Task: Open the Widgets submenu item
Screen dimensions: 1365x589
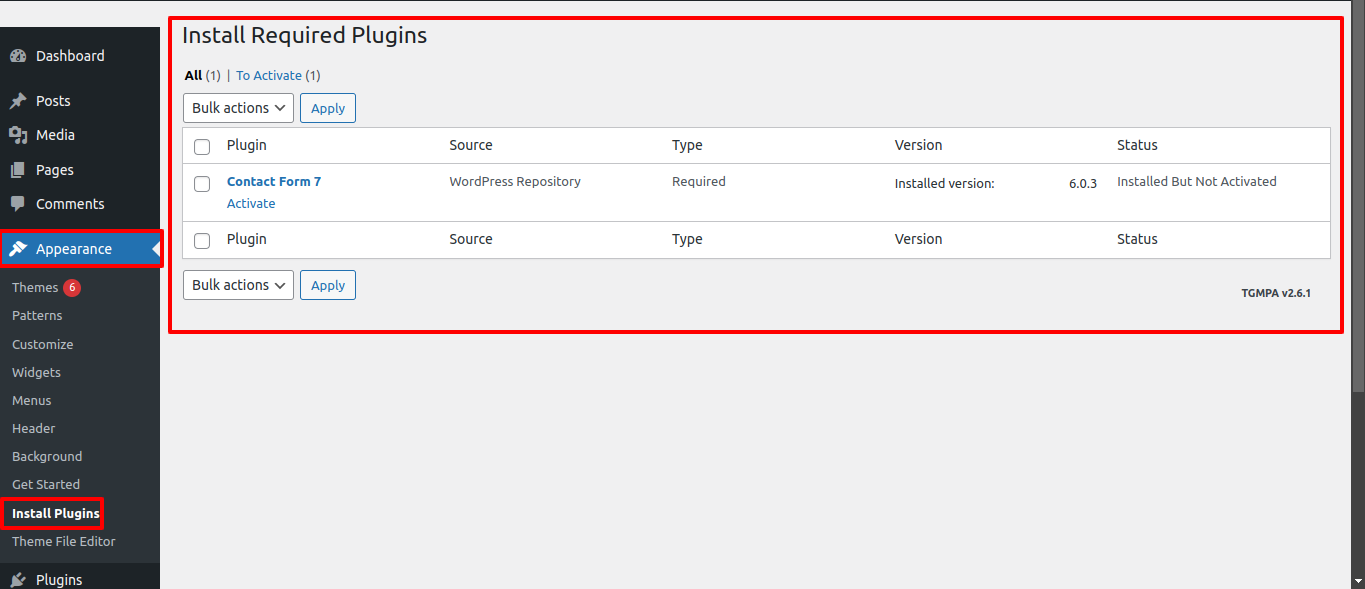Action: 37,372
